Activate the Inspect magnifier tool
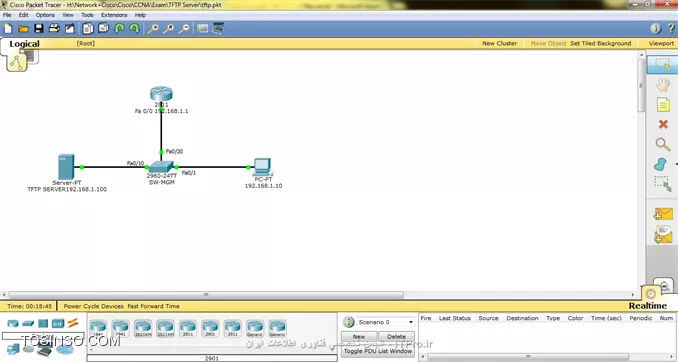 pyautogui.click(x=663, y=144)
